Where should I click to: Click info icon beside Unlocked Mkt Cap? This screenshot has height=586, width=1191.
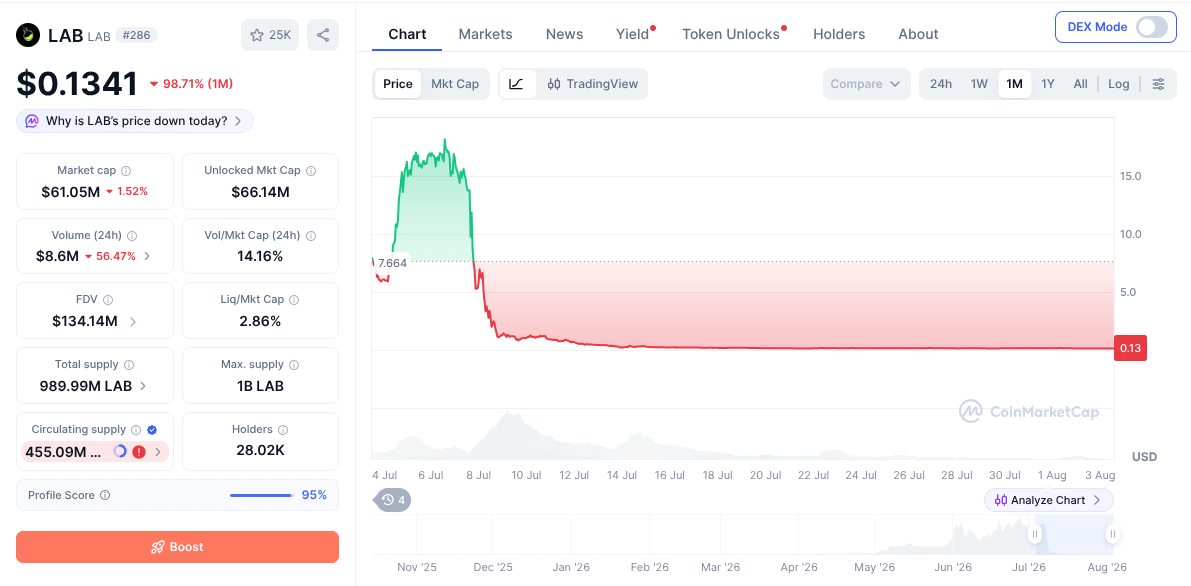click(x=311, y=171)
